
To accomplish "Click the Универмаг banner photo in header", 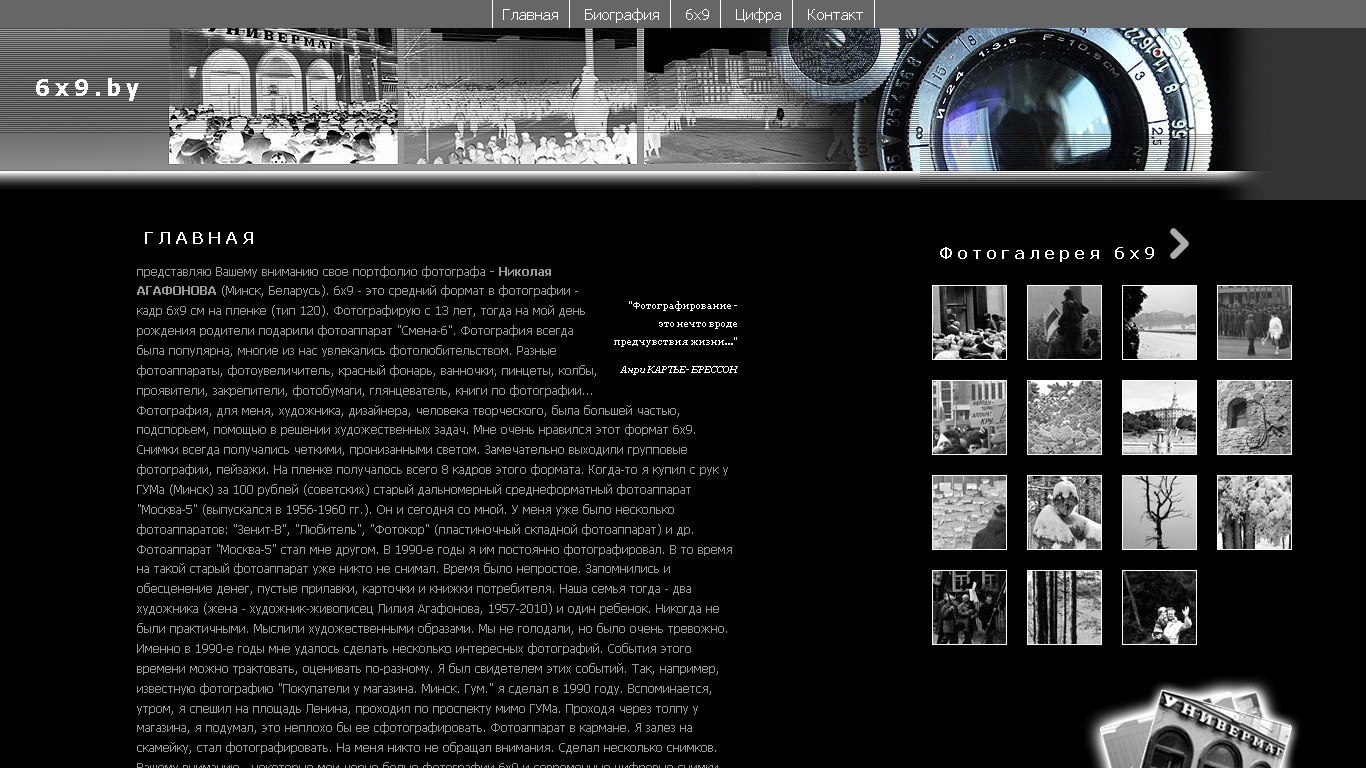I will 283,96.
